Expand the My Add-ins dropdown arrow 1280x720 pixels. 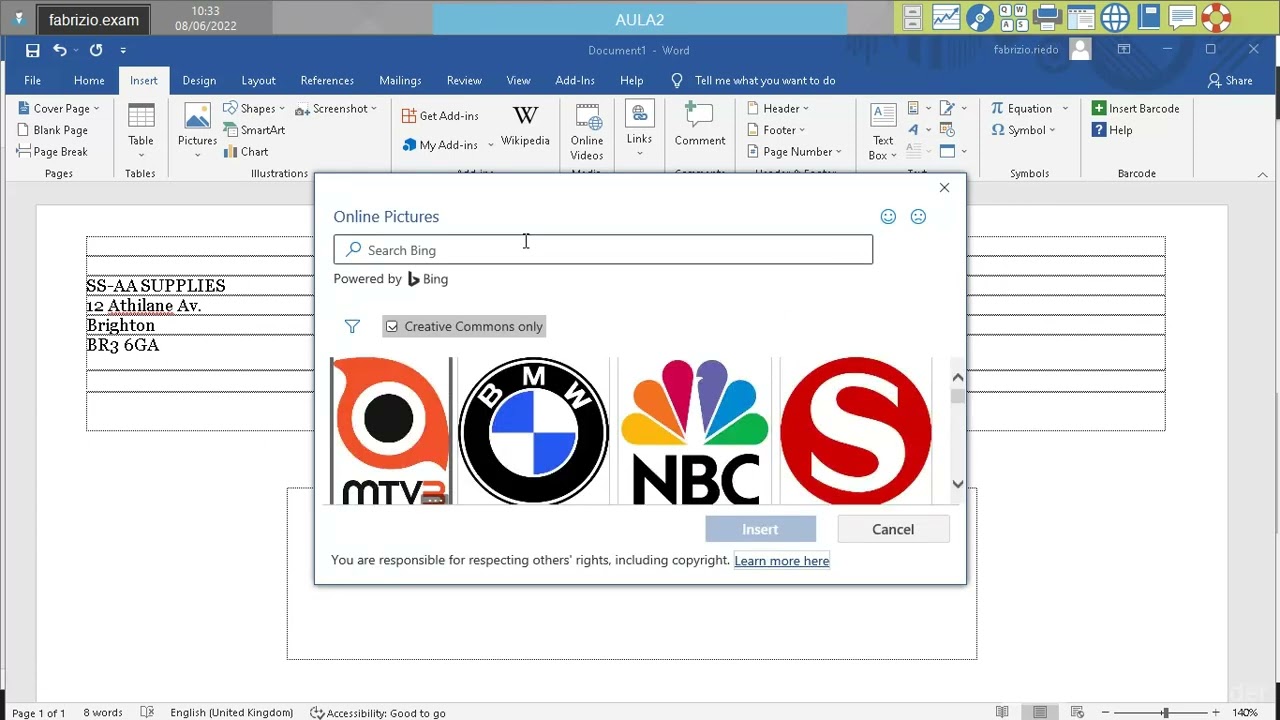tap(491, 145)
